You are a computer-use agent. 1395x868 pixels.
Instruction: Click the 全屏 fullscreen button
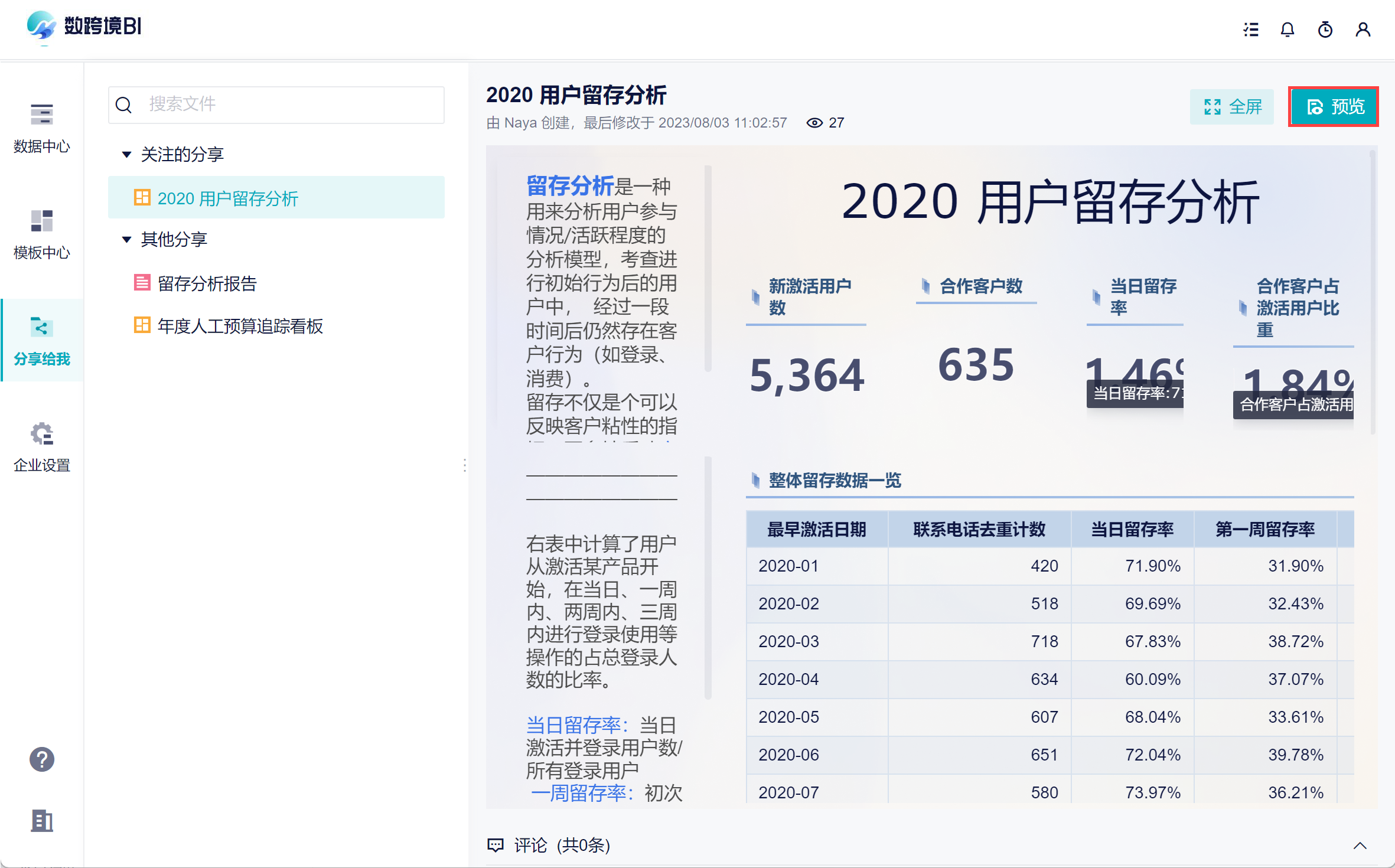point(1232,107)
